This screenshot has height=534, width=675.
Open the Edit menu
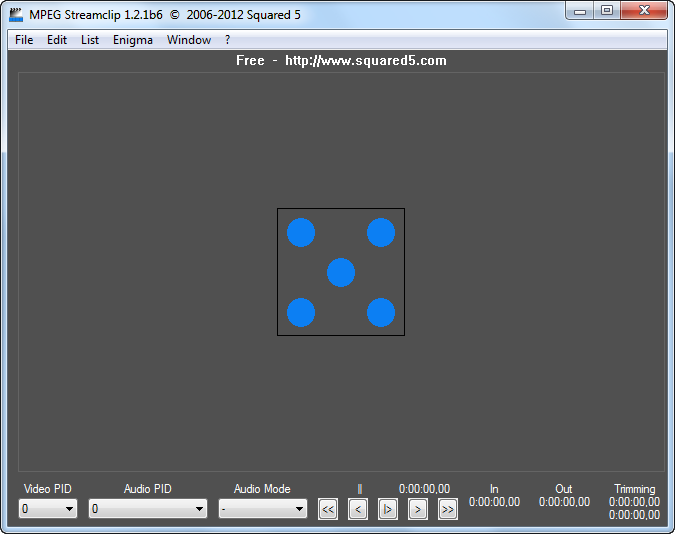click(x=57, y=40)
